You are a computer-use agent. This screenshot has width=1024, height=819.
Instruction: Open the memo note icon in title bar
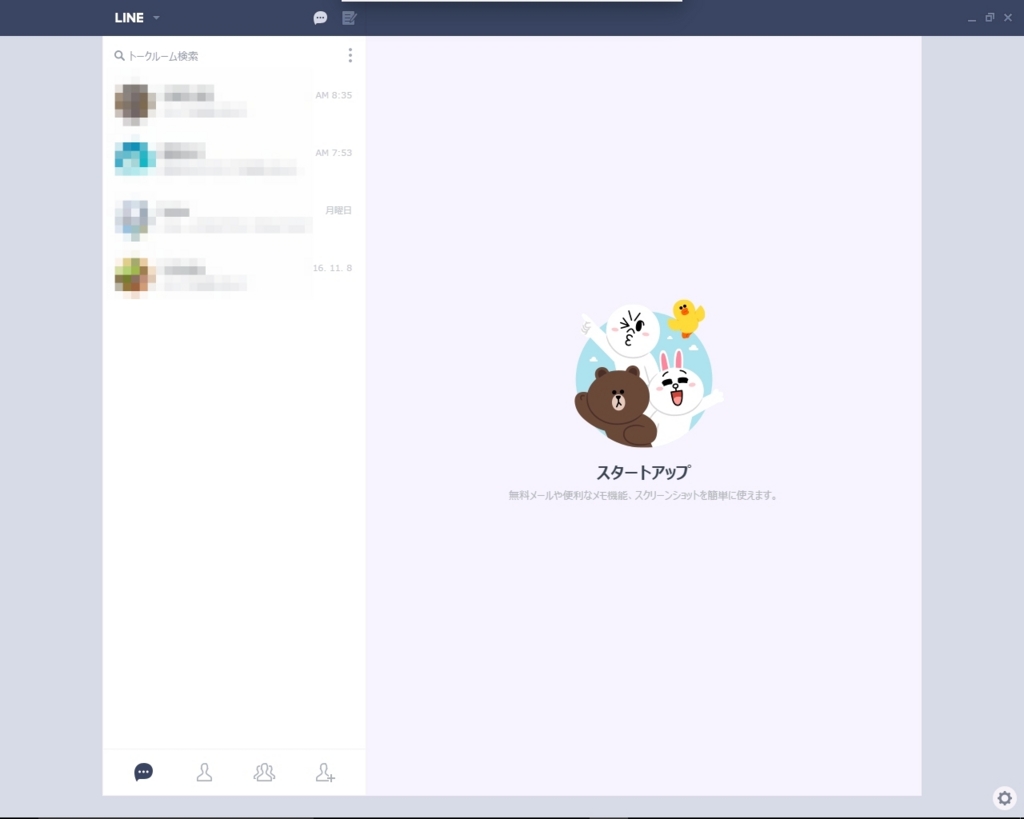[349, 18]
